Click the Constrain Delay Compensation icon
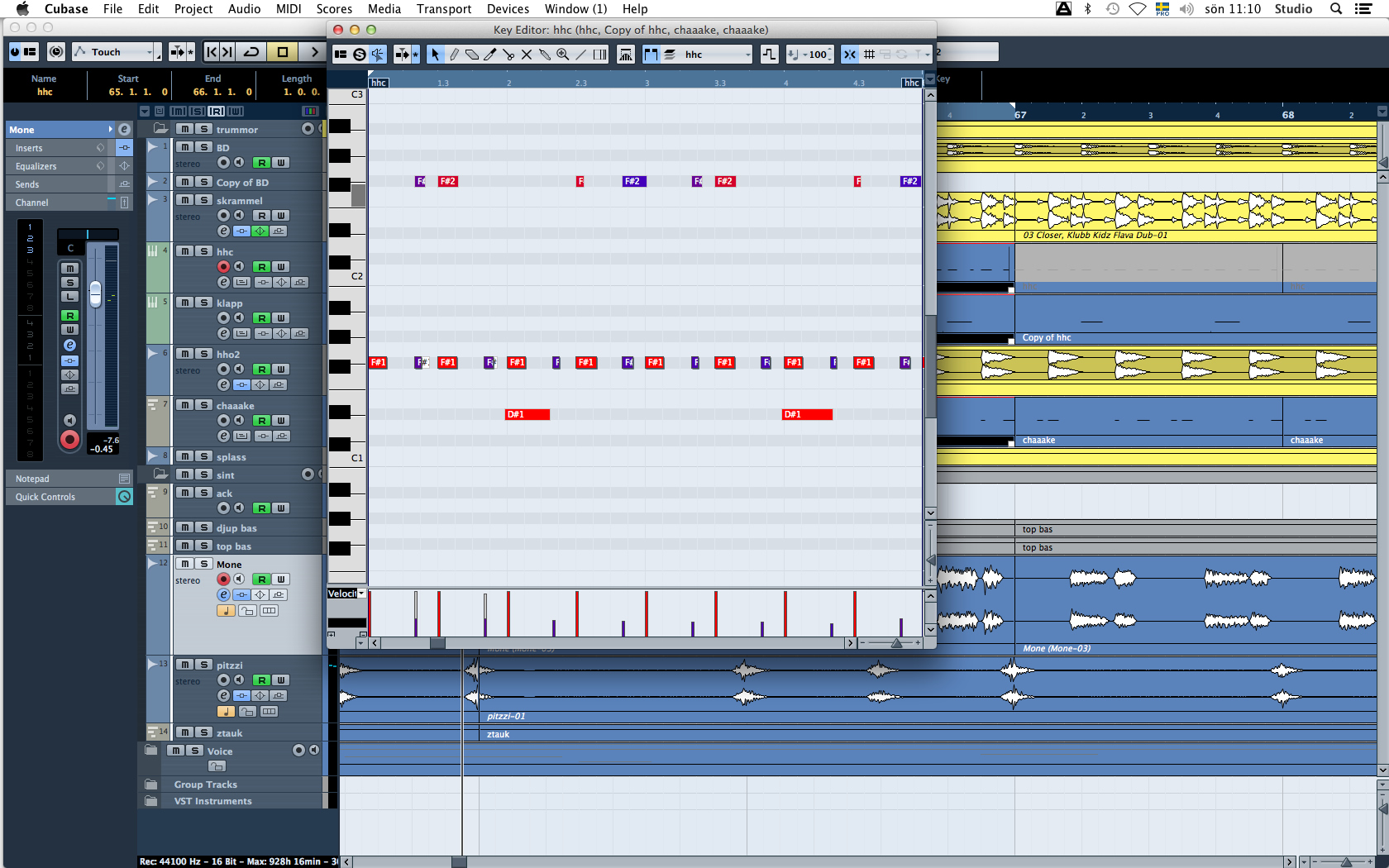The image size is (1389, 868). pos(56,52)
